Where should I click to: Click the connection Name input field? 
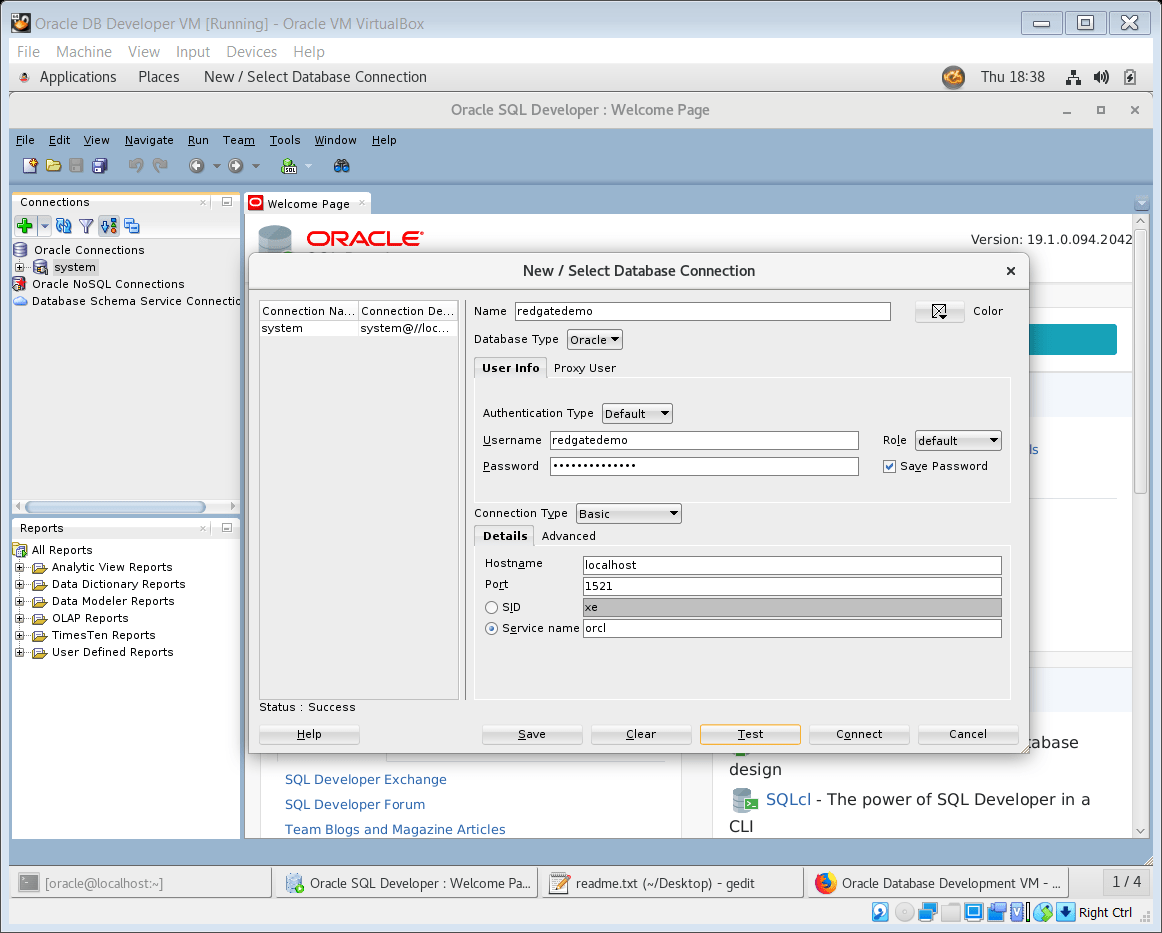[x=703, y=311]
